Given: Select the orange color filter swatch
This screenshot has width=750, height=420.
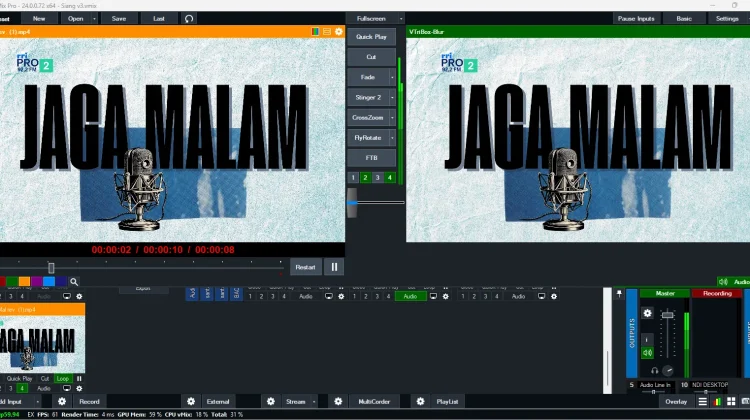Looking at the screenshot, I should click(x=24, y=281).
